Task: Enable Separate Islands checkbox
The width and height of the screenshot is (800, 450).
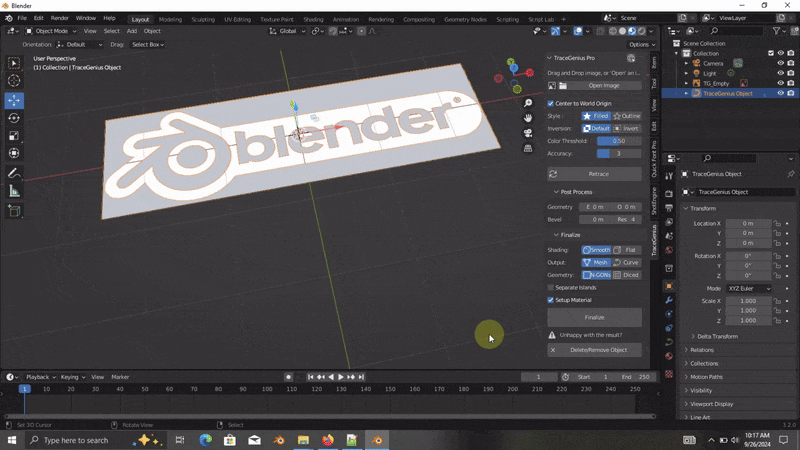Action: tap(551, 288)
